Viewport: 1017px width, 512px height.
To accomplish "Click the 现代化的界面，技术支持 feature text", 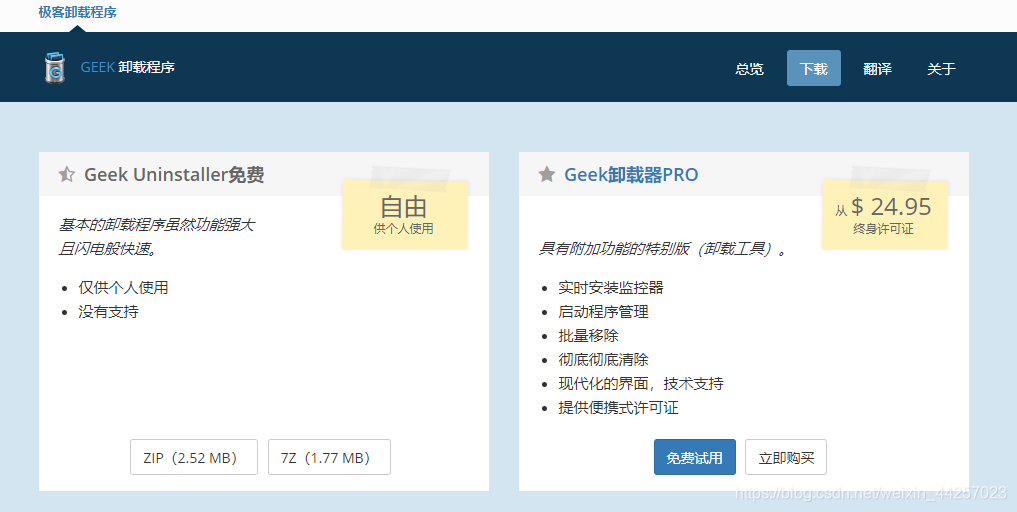I will 641,384.
